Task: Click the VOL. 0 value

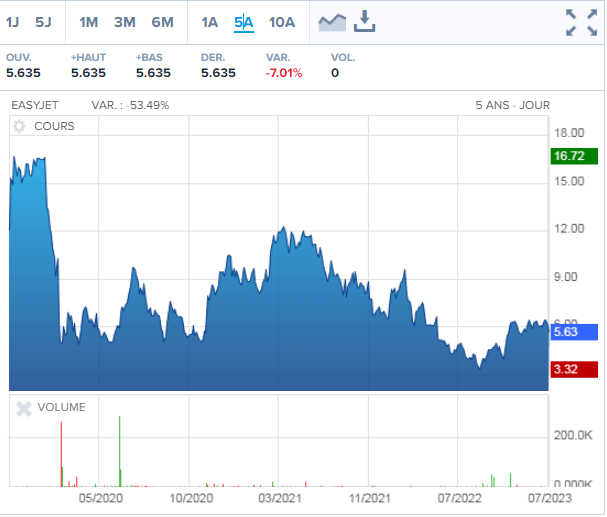Action: [x=335, y=73]
